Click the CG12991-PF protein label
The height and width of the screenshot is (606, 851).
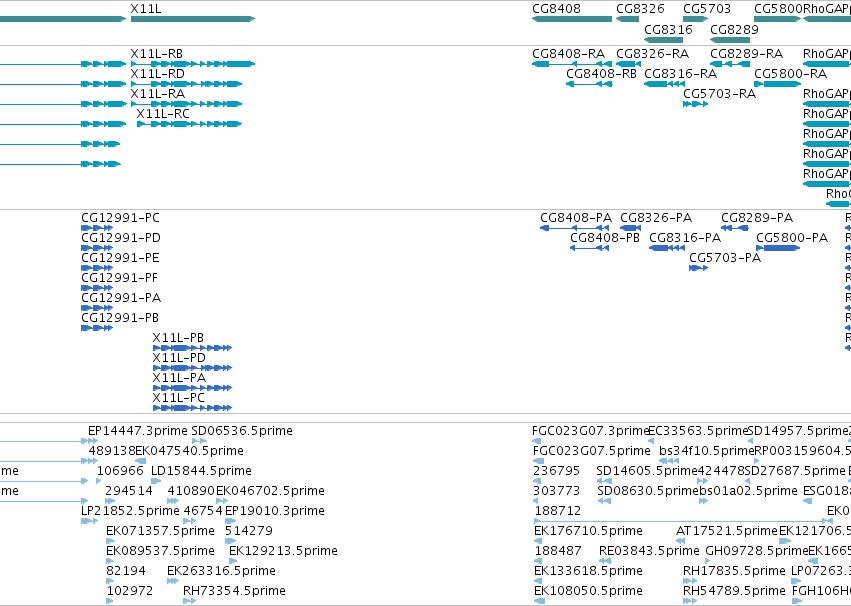[119, 278]
